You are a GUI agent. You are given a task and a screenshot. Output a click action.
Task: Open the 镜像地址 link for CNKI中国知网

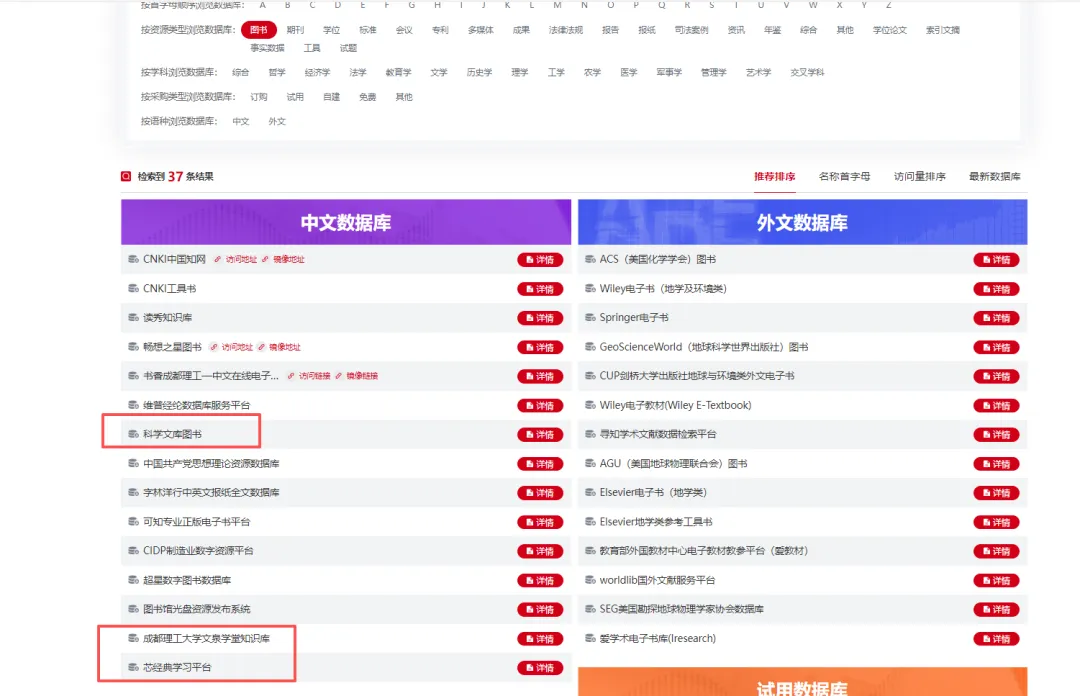coord(289,259)
